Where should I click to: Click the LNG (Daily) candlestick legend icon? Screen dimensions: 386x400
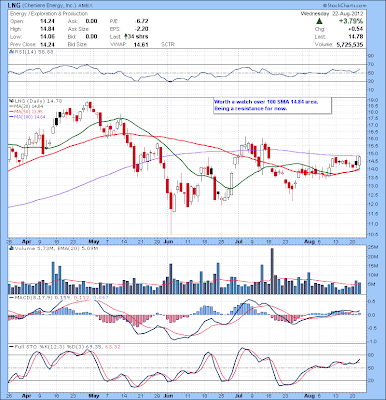[10, 101]
